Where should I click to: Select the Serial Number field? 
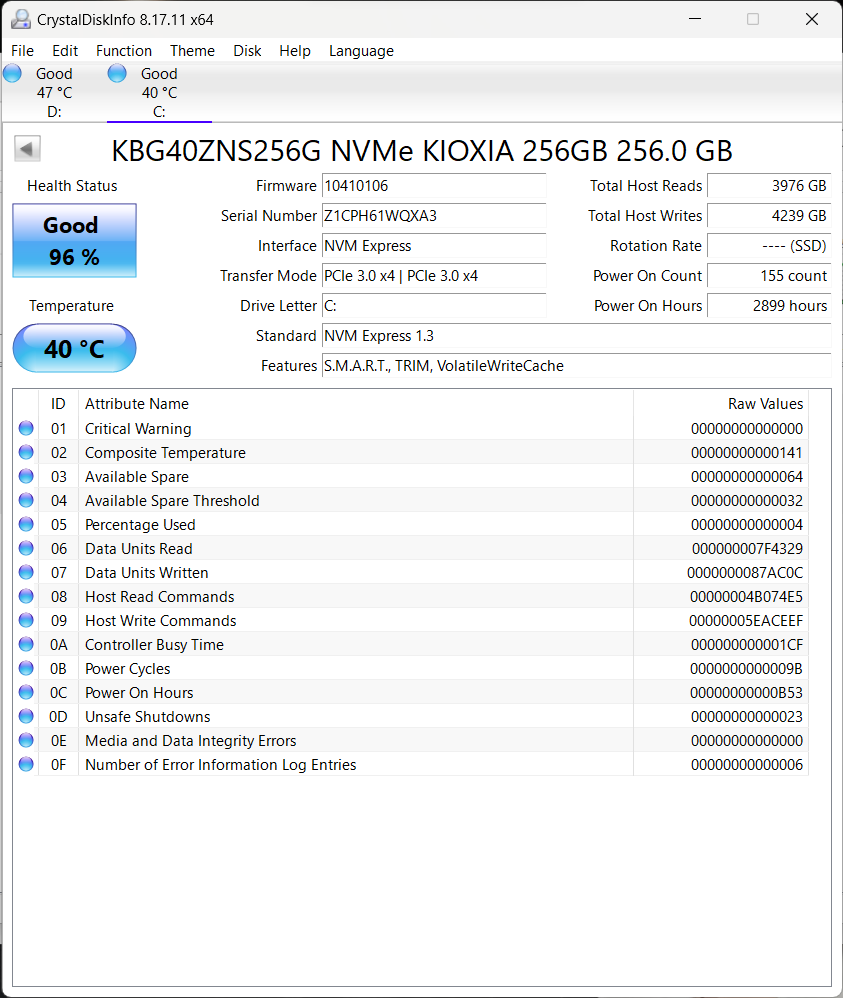[x=433, y=216]
